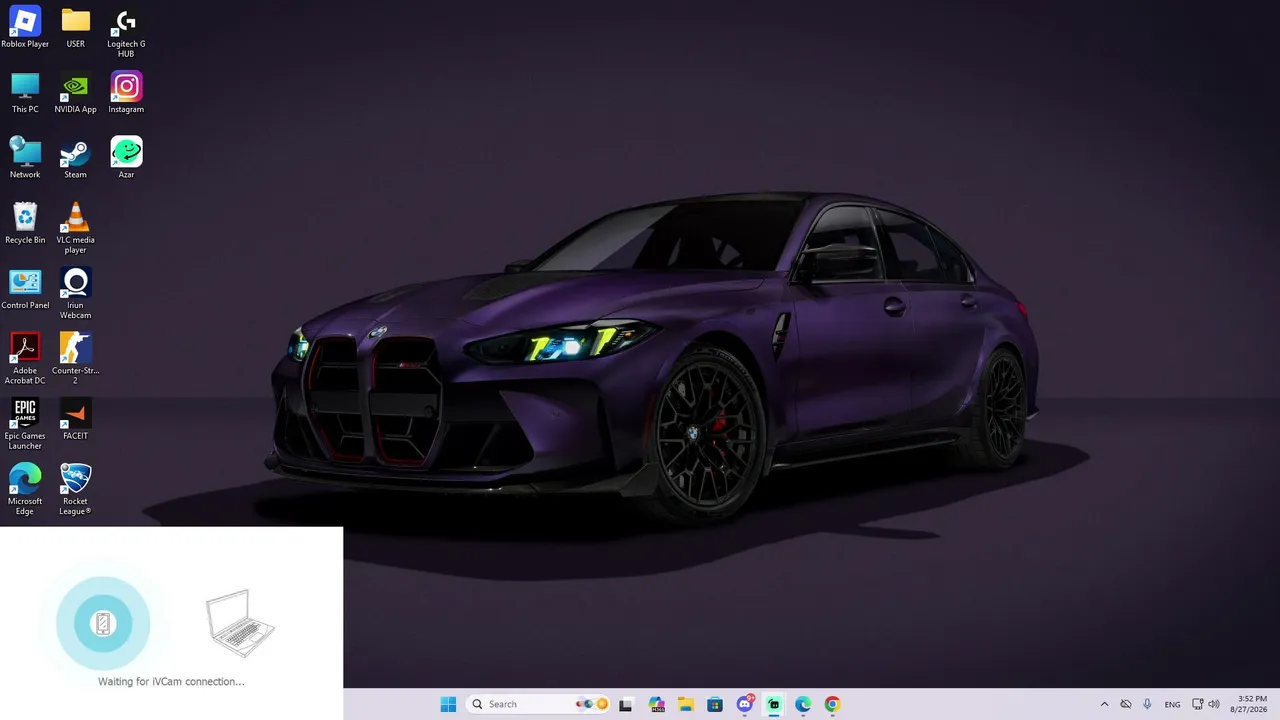1280x720 pixels.
Task: Open the Recycle Bin
Action: click(x=25, y=222)
